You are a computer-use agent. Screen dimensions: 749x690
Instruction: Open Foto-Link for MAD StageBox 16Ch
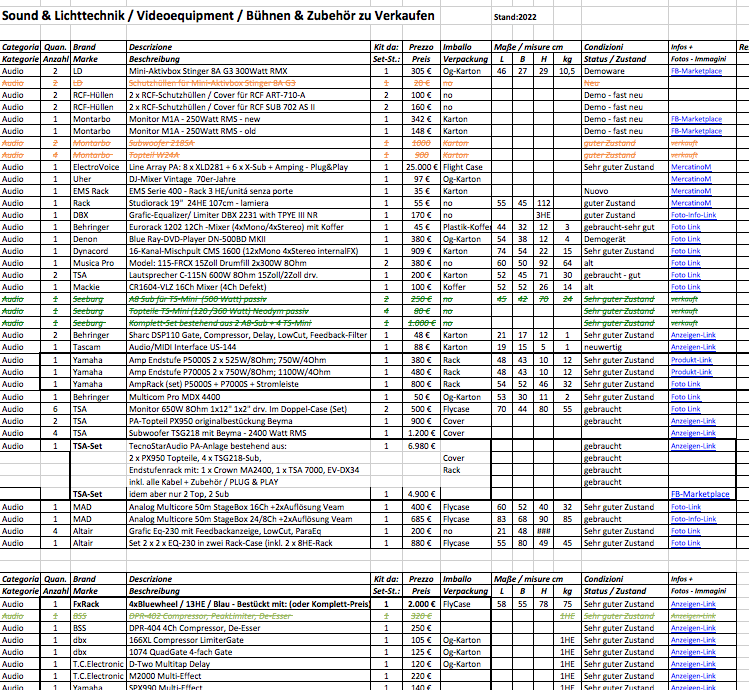coord(685,507)
